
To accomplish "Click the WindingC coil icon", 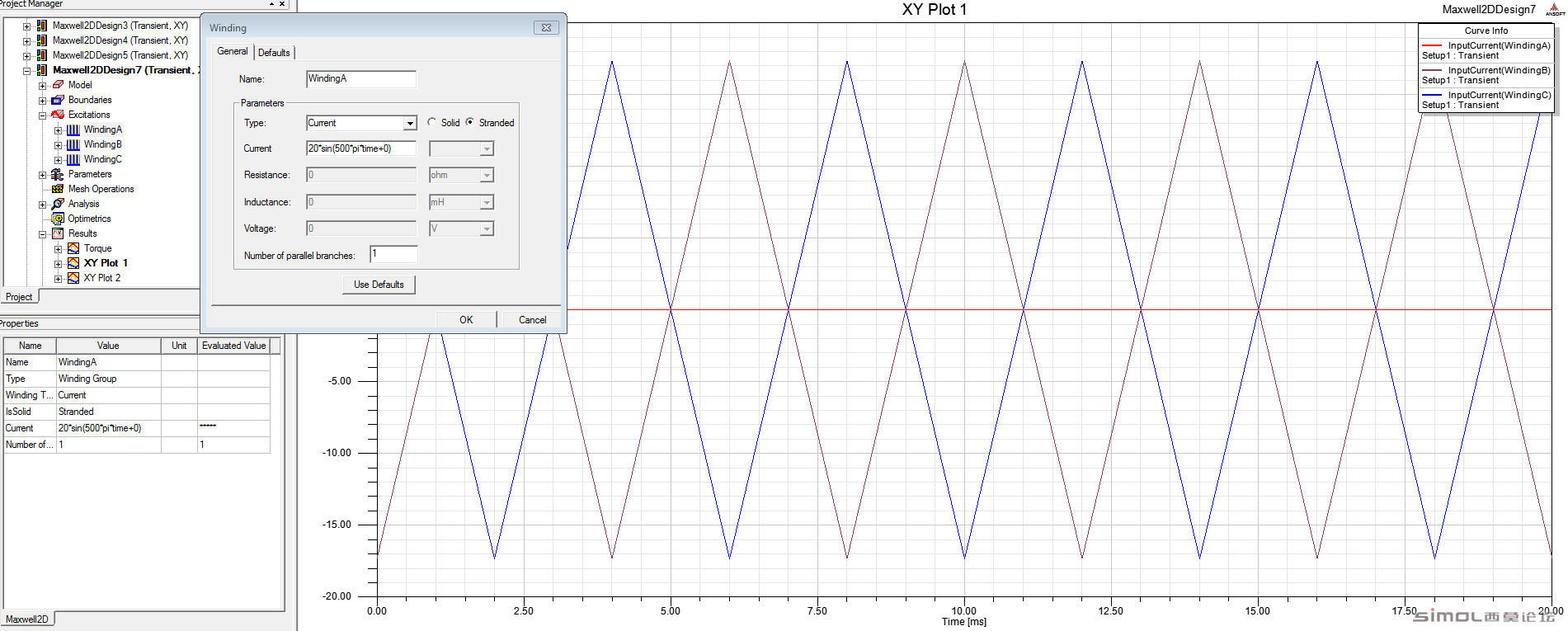I will 73,159.
